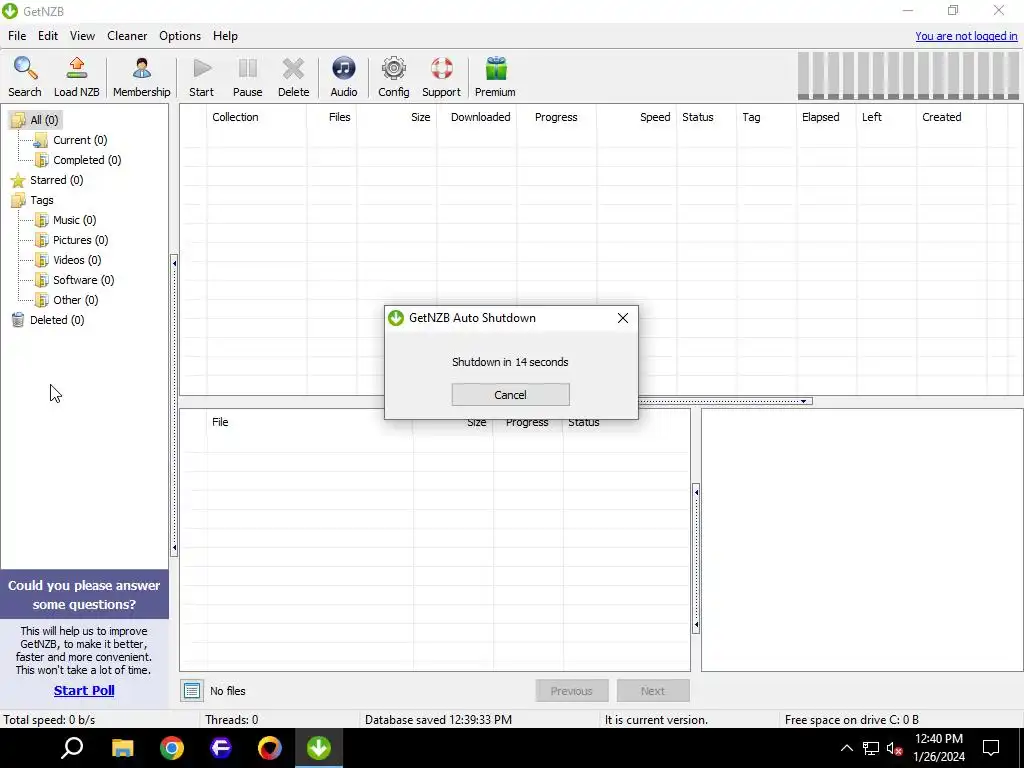Open the Membership toolbar icon

(141, 77)
